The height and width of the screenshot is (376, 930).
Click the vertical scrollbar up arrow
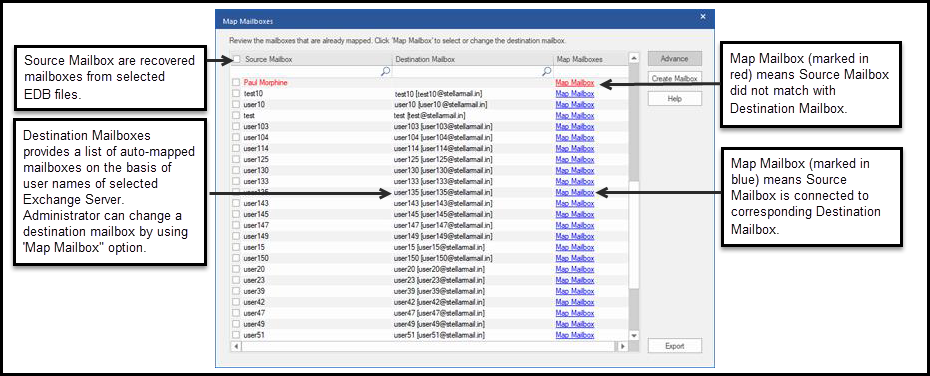click(633, 58)
